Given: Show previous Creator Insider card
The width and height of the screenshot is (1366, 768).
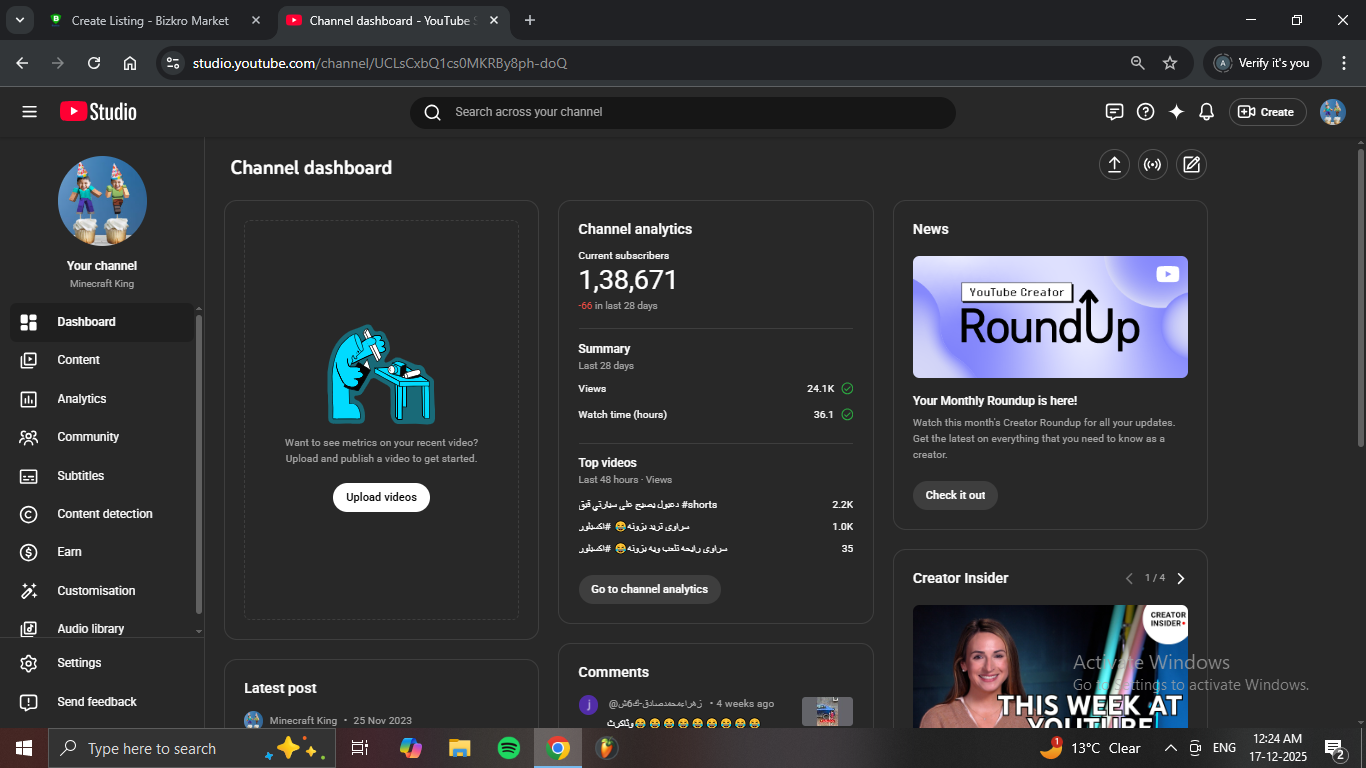Looking at the screenshot, I should tap(1129, 579).
